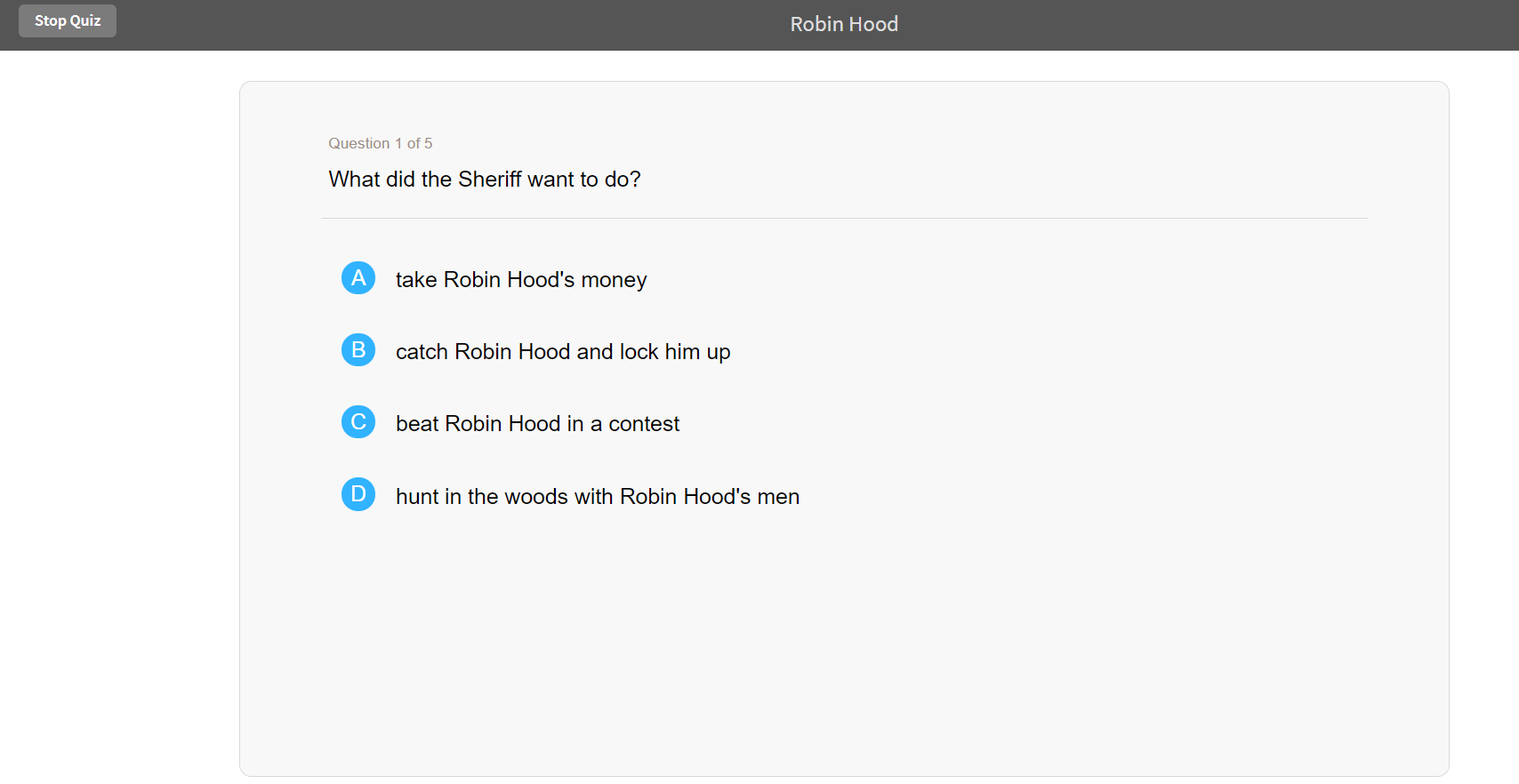The width and height of the screenshot is (1519, 784).
Task: Click the word Sheriff in the question
Action: 490,180
